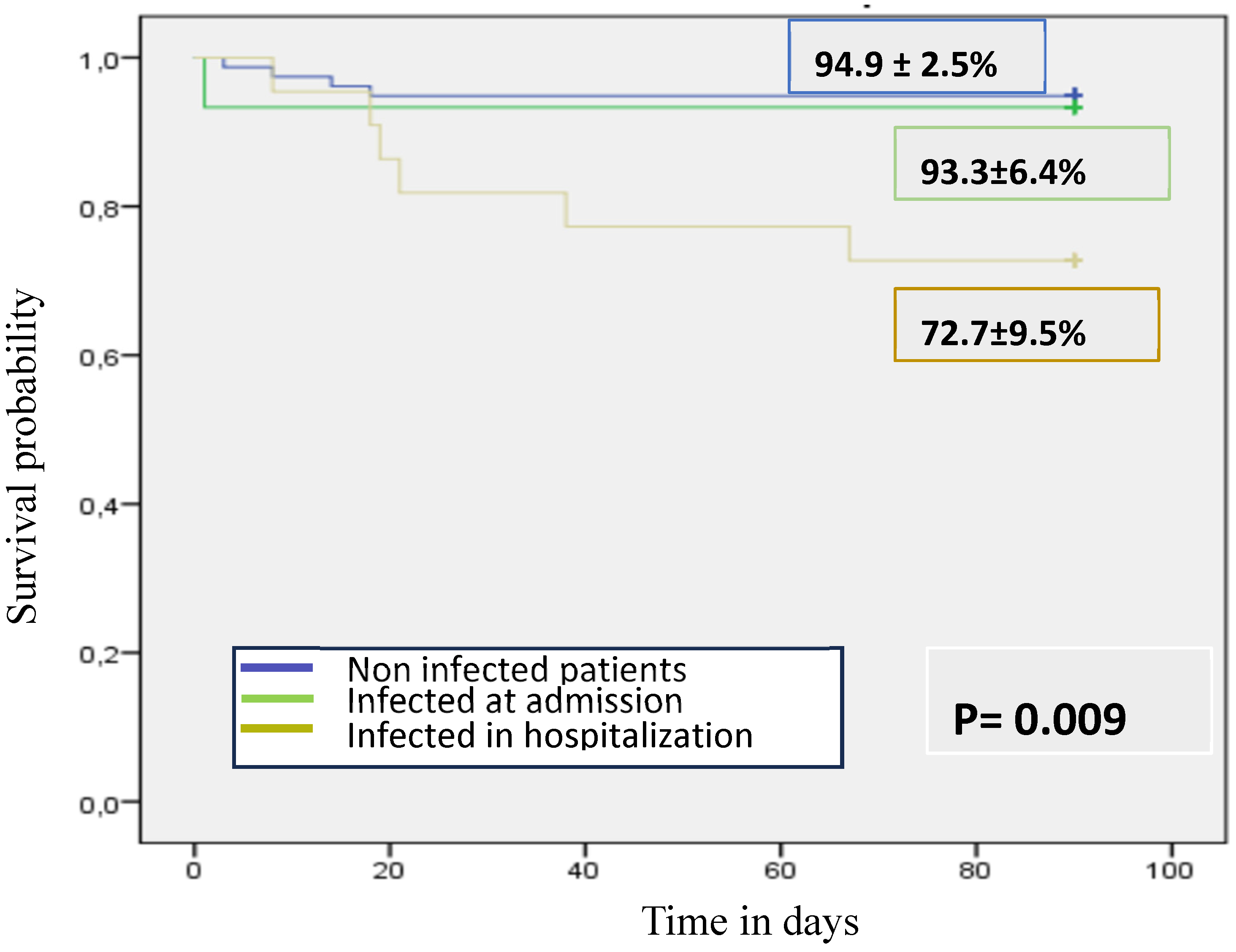Click the 0,6 tick label on survival axis
The width and height of the screenshot is (1236, 952).
click(99, 357)
